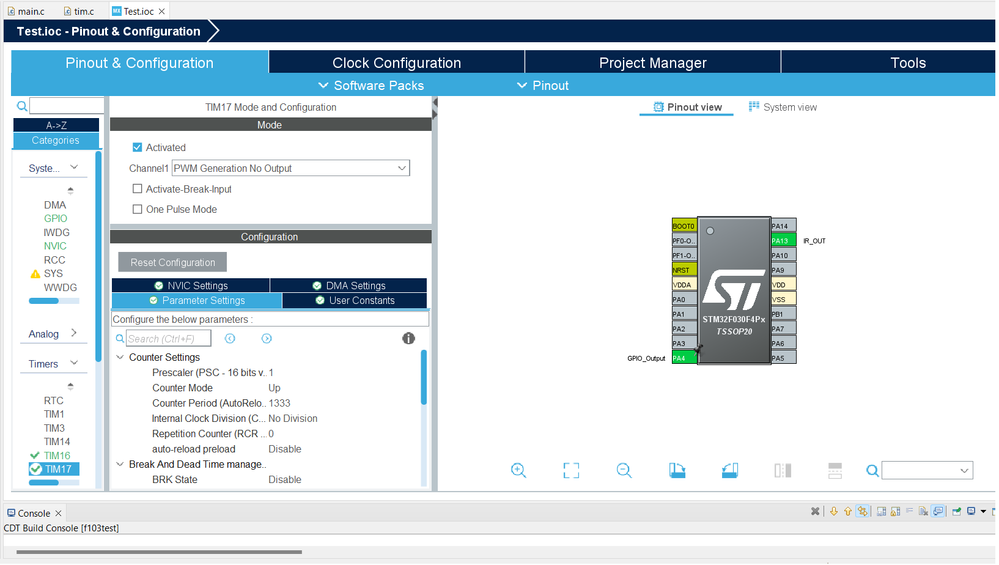Viewport: 999px width, 565px height.
Task: Switch to Project Manager tab
Action: [x=652, y=62]
